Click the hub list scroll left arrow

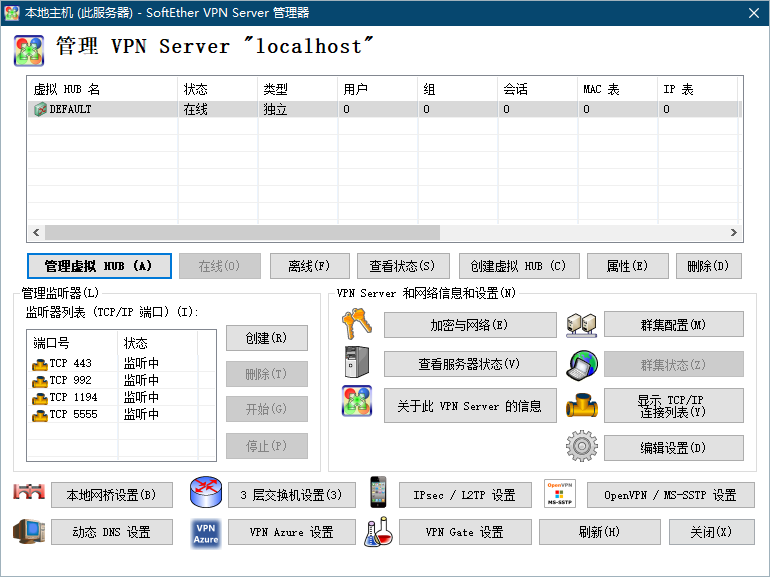point(36,232)
